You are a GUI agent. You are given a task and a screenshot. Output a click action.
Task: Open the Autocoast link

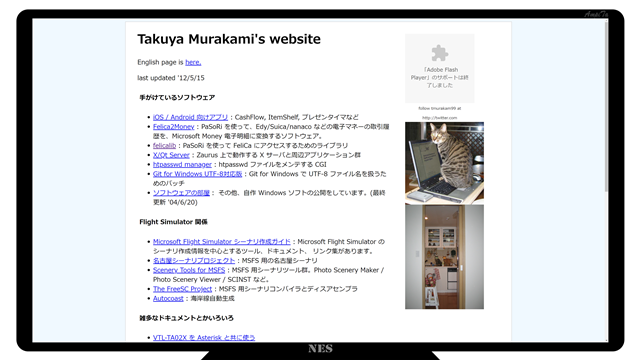168,298
